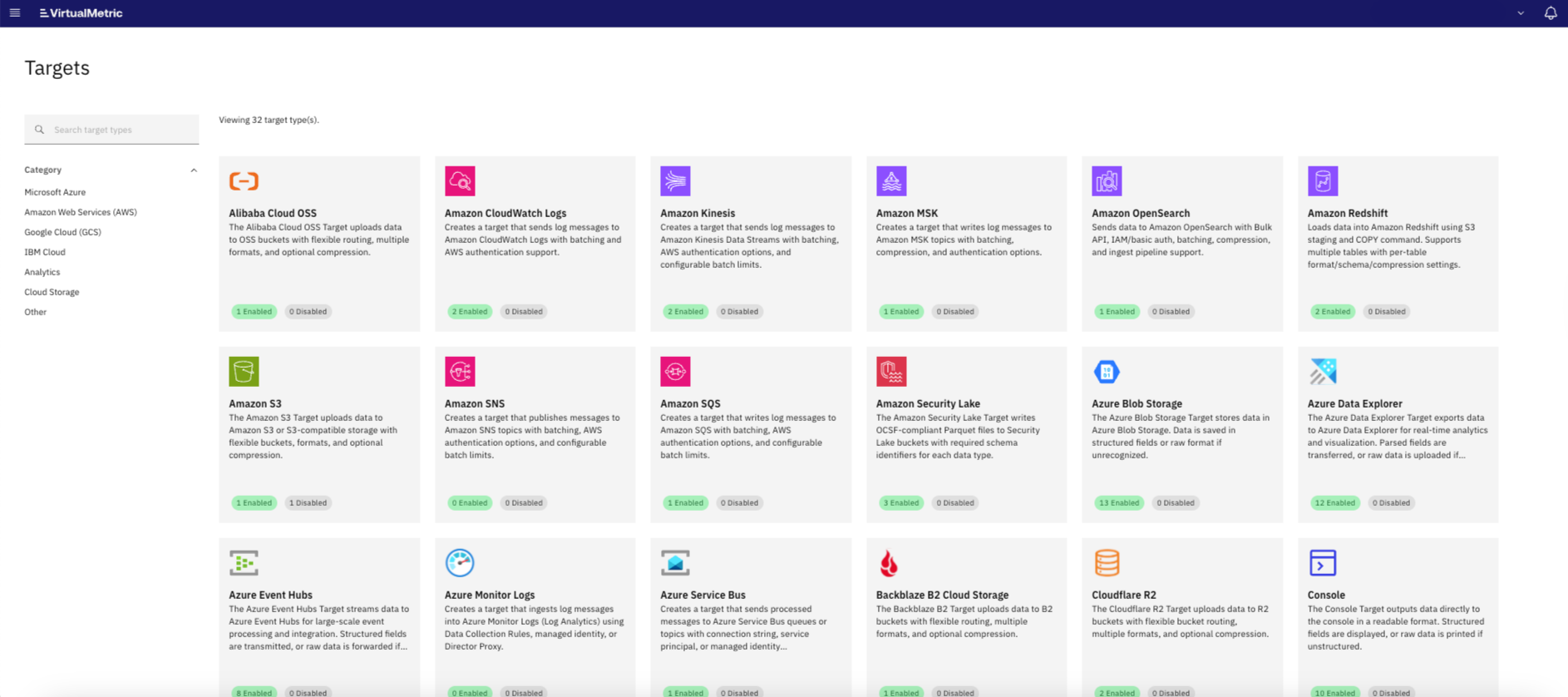Filter by Google Cloud (GCS)
This screenshot has width=1568, height=697.
[62, 232]
